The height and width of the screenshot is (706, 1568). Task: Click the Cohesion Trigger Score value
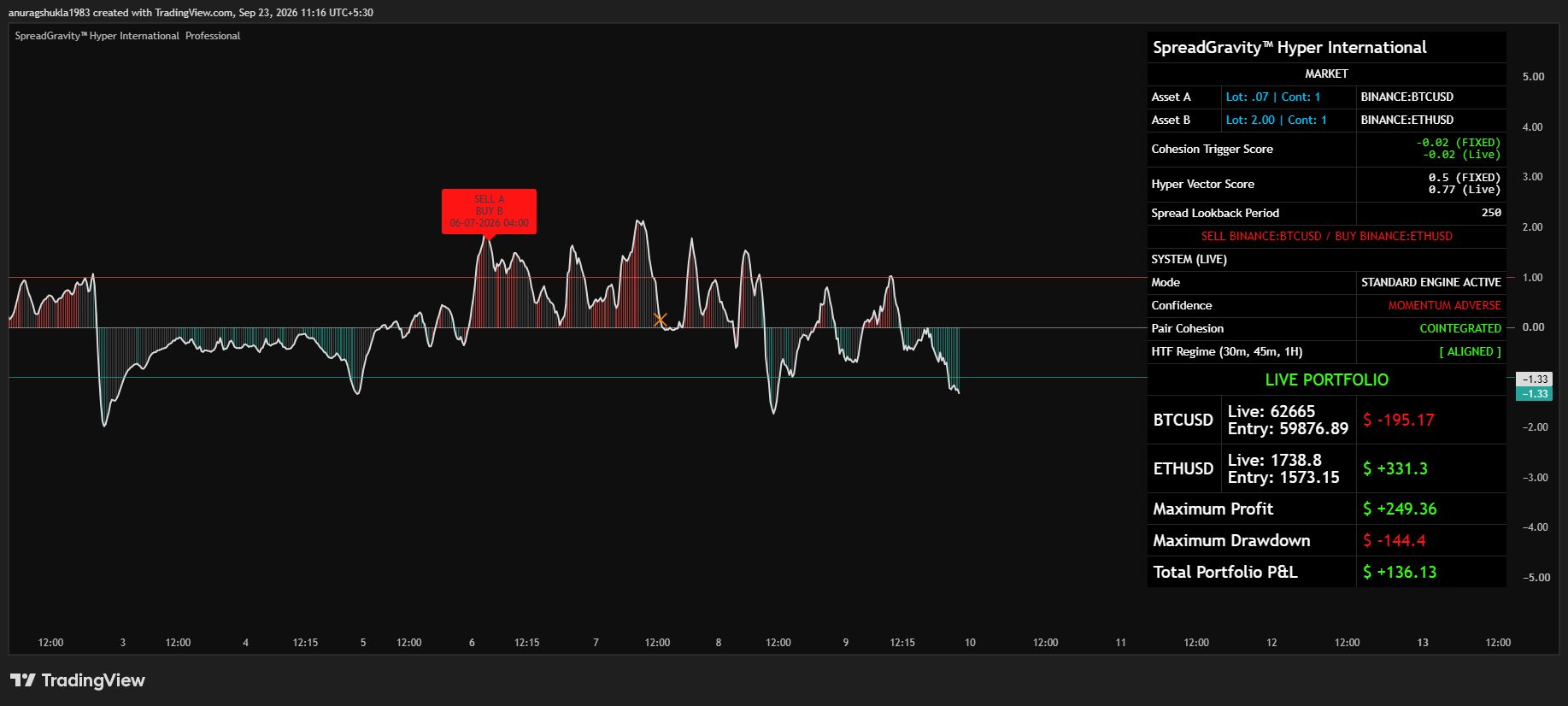[1458, 149]
